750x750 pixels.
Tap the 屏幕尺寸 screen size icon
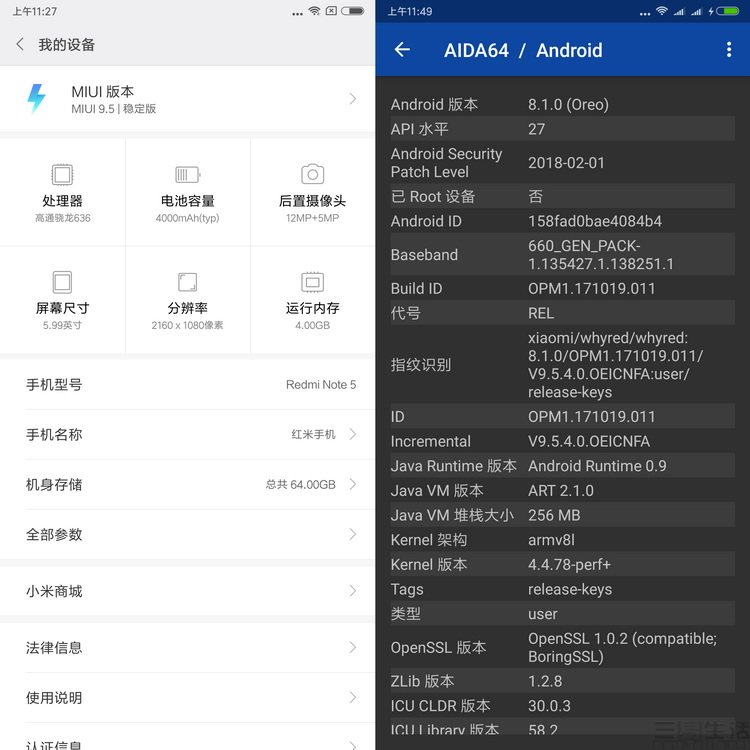tap(62, 282)
